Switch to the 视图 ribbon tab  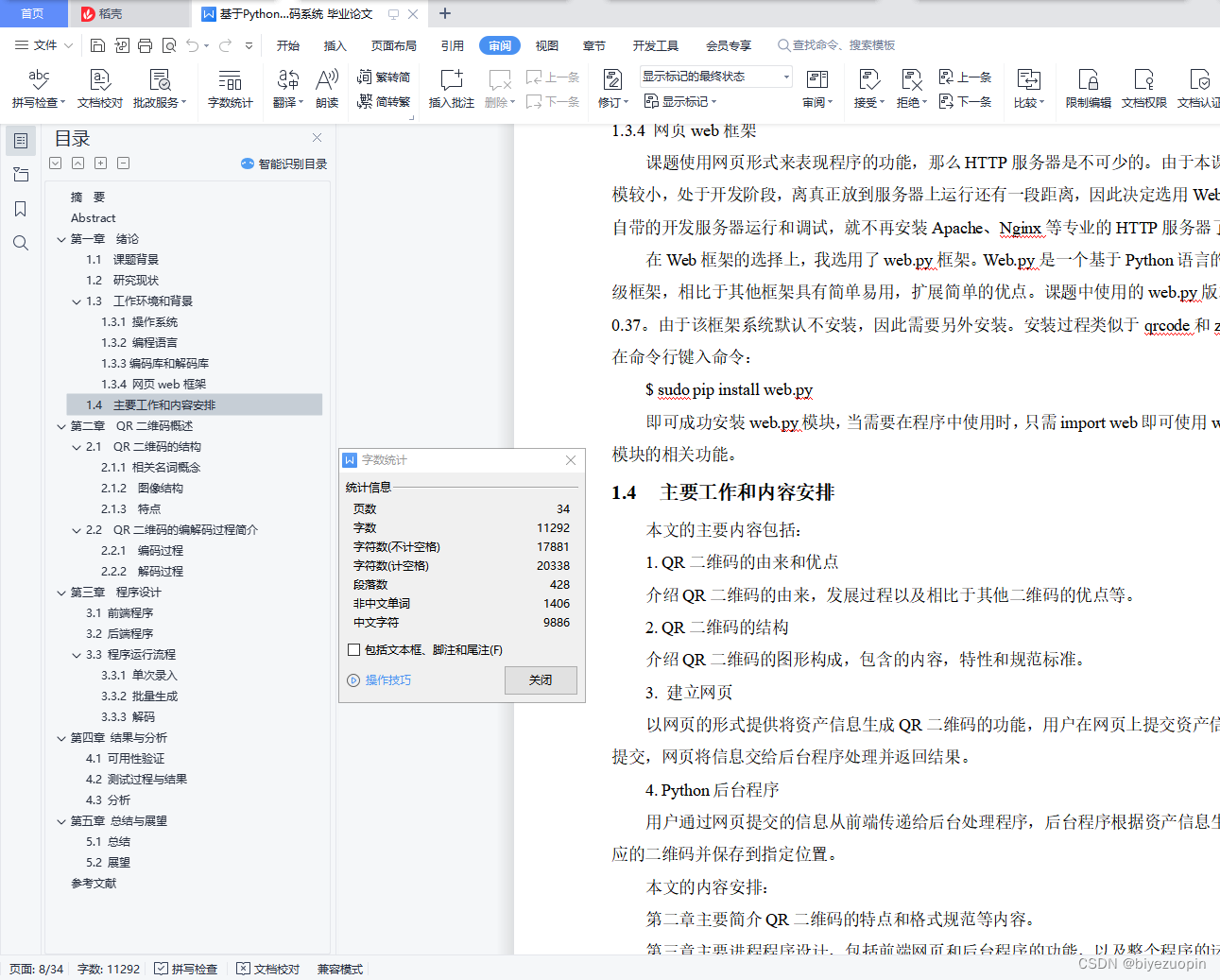547,45
